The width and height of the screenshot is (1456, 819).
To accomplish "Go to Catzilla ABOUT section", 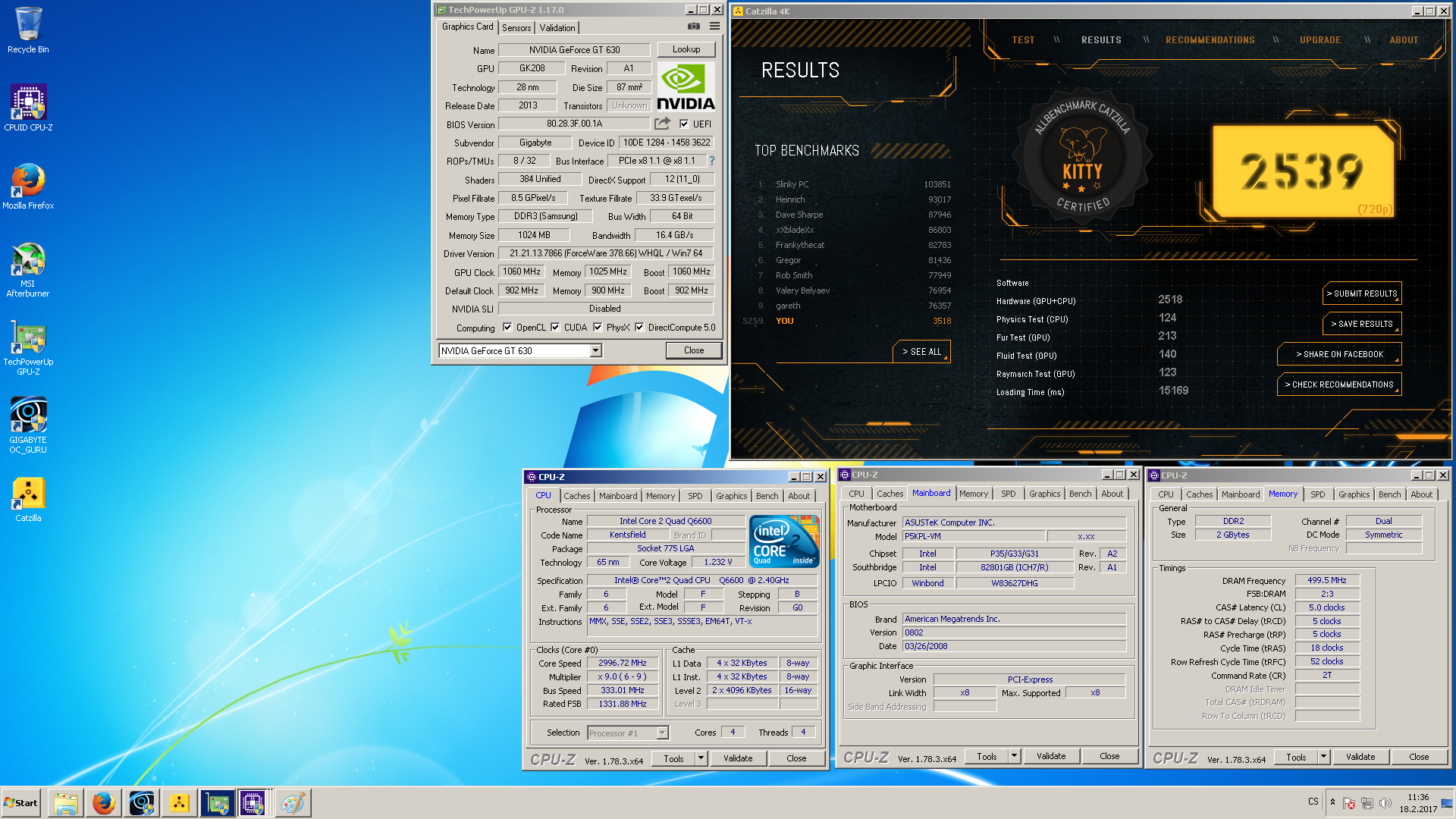I will pos(1404,40).
